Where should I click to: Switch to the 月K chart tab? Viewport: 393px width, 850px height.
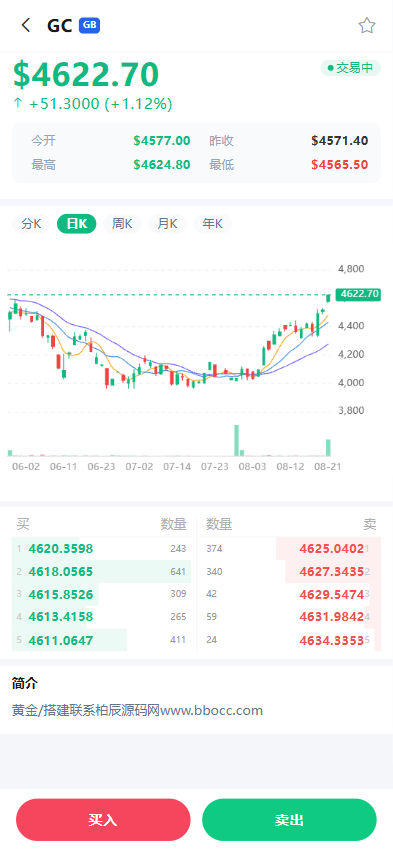(x=167, y=223)
